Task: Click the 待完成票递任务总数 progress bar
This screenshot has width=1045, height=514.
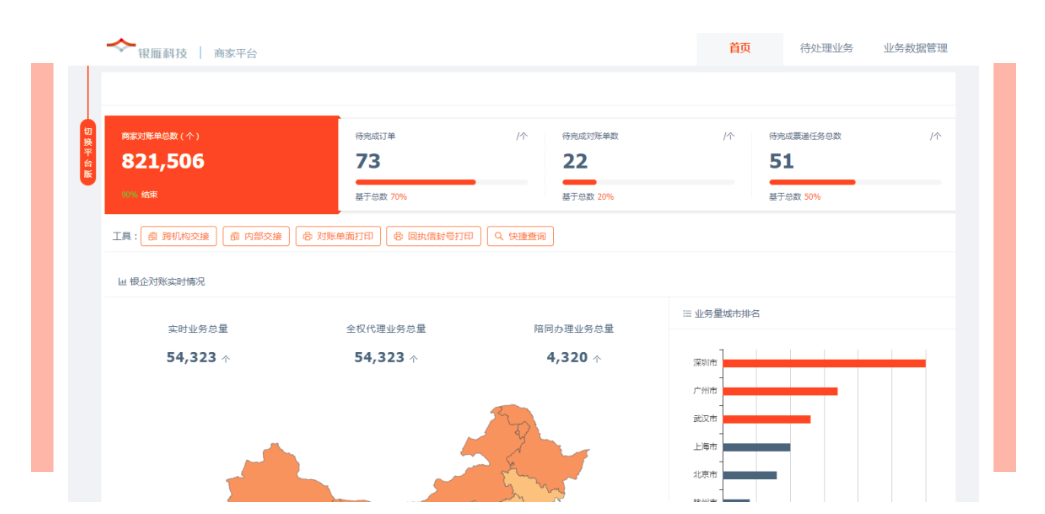Action: [x=855, y=182]
